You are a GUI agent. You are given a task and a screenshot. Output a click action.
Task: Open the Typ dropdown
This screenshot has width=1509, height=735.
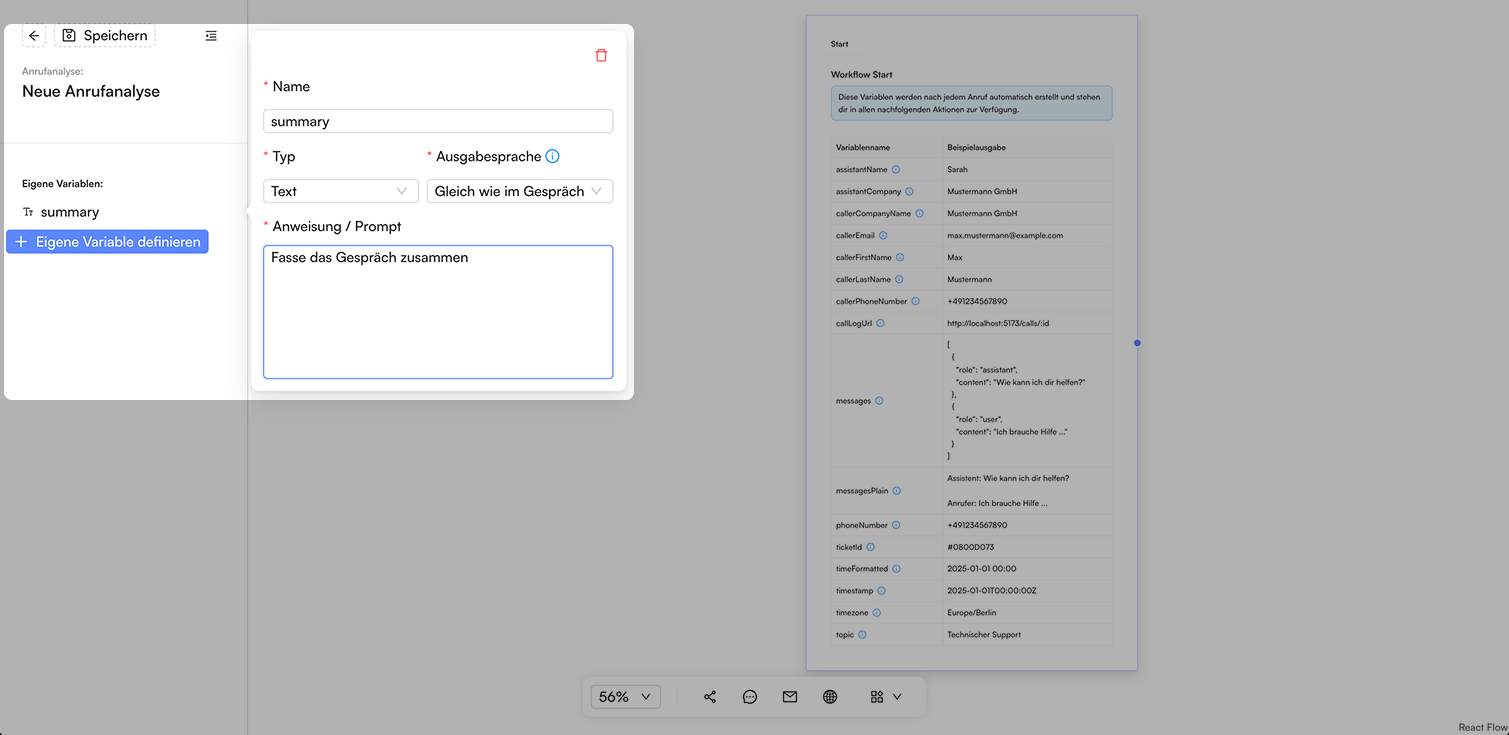pyautogui.click(x=341, y=191)
